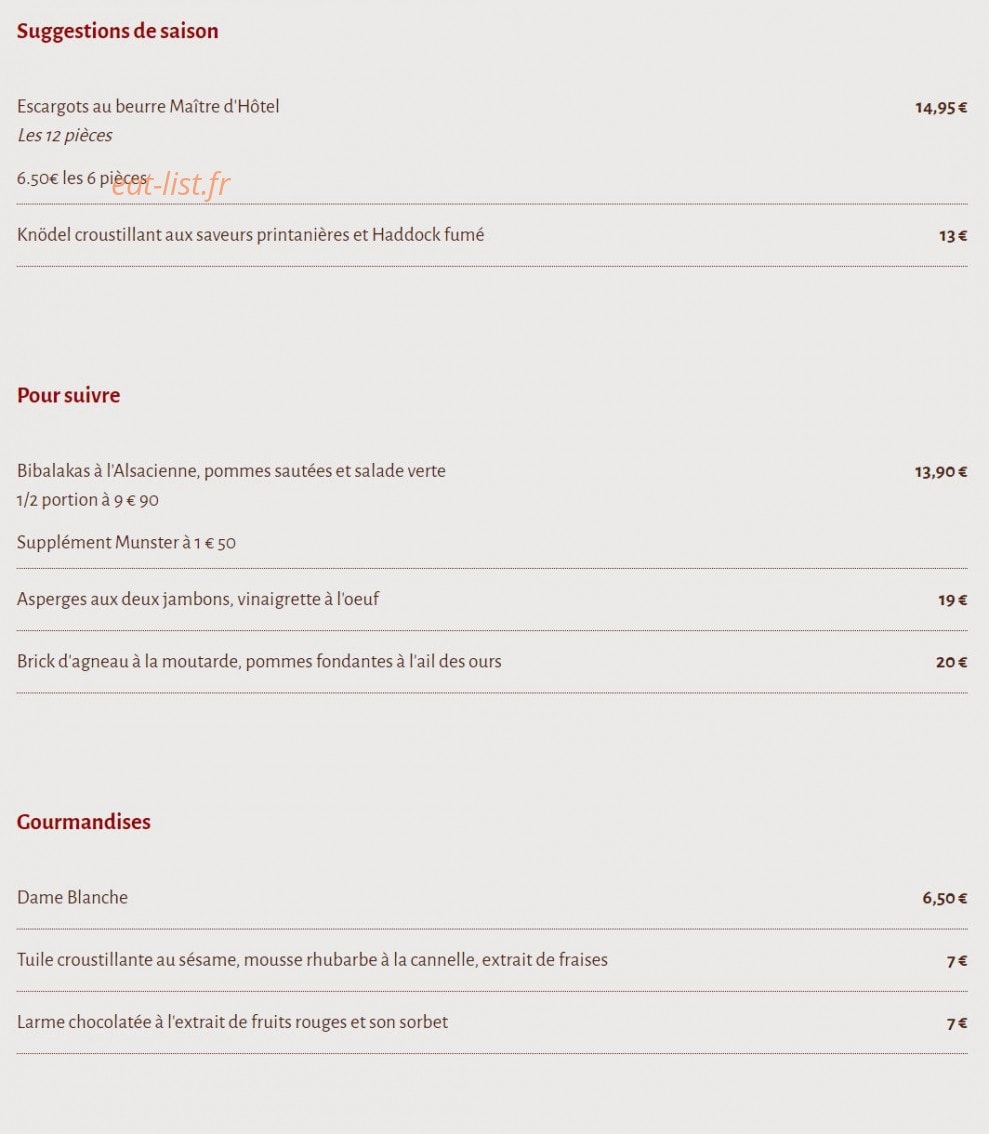Click 'Supplément Munster à 1 € 50' line
Screen dimensions: 989x1134
(127, 542)
